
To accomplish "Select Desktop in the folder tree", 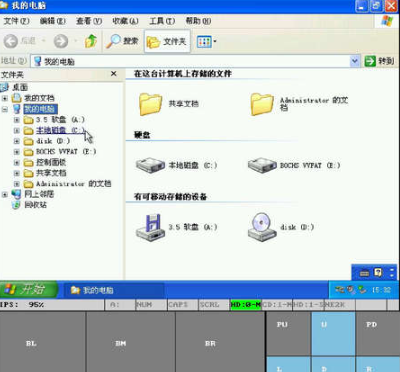I will point(20,87).
